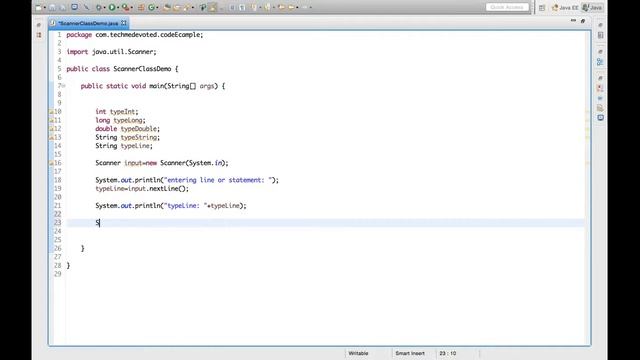
Task: Open the console terminal toolbar icon
Action: [x=75, y=7]
